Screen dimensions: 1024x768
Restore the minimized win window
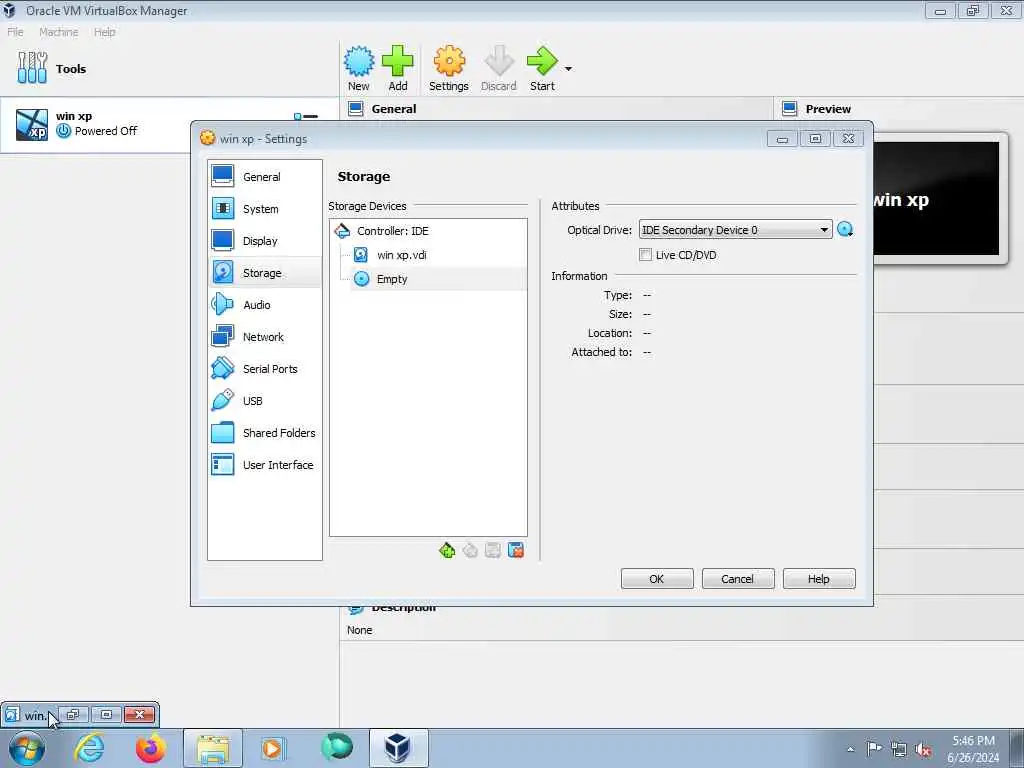pos(73,714)
